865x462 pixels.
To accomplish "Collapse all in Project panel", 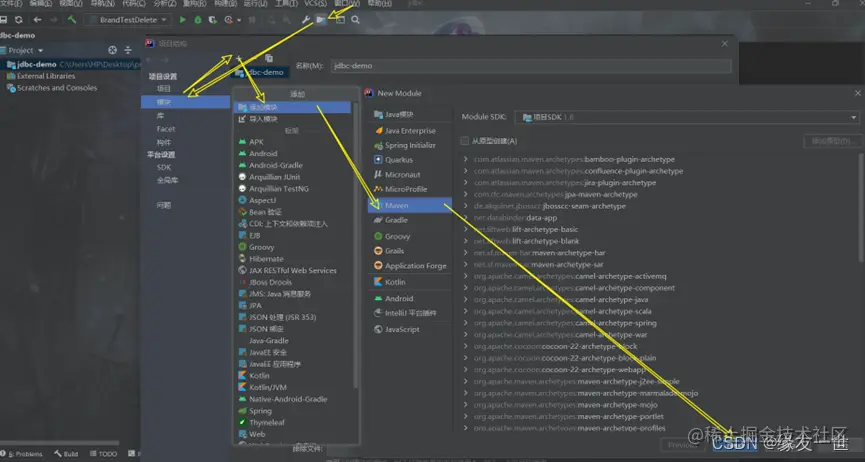I will (128, 50).
